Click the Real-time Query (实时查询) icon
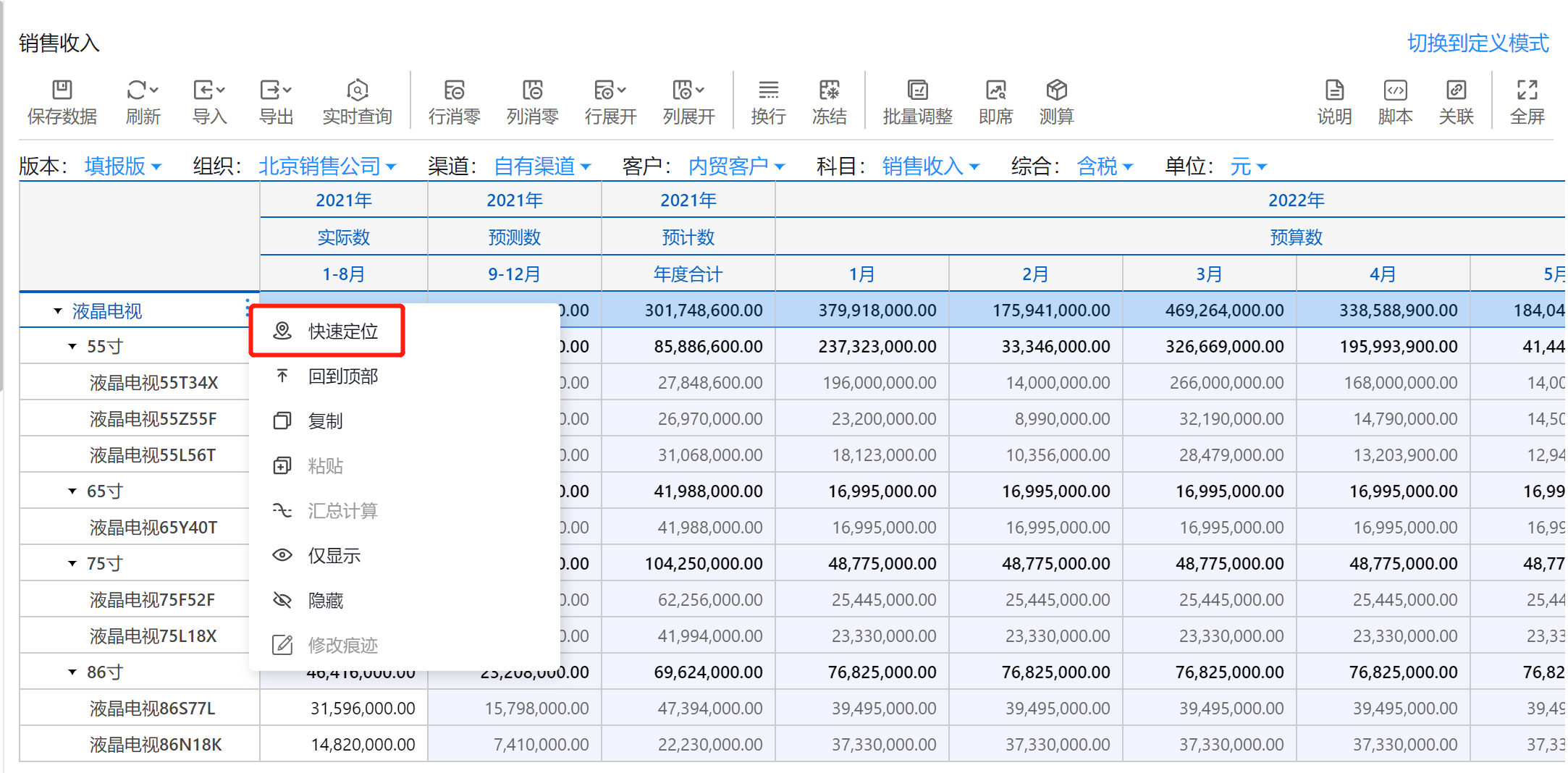The height and width of the screenshot is (773, 1568). (x=357, y=90)
